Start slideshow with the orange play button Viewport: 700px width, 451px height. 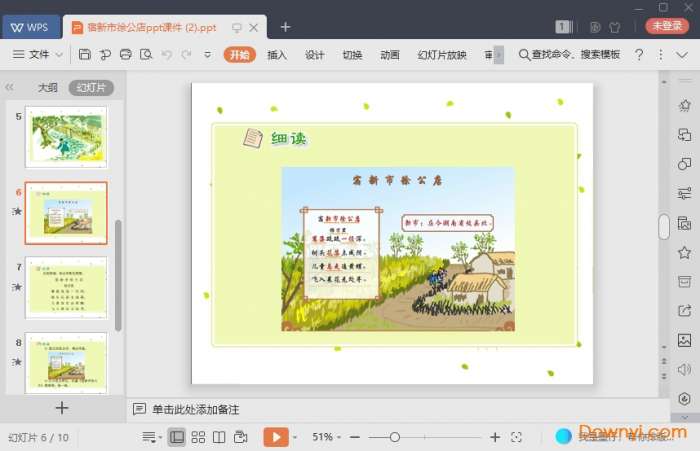(x=276, y=437)
